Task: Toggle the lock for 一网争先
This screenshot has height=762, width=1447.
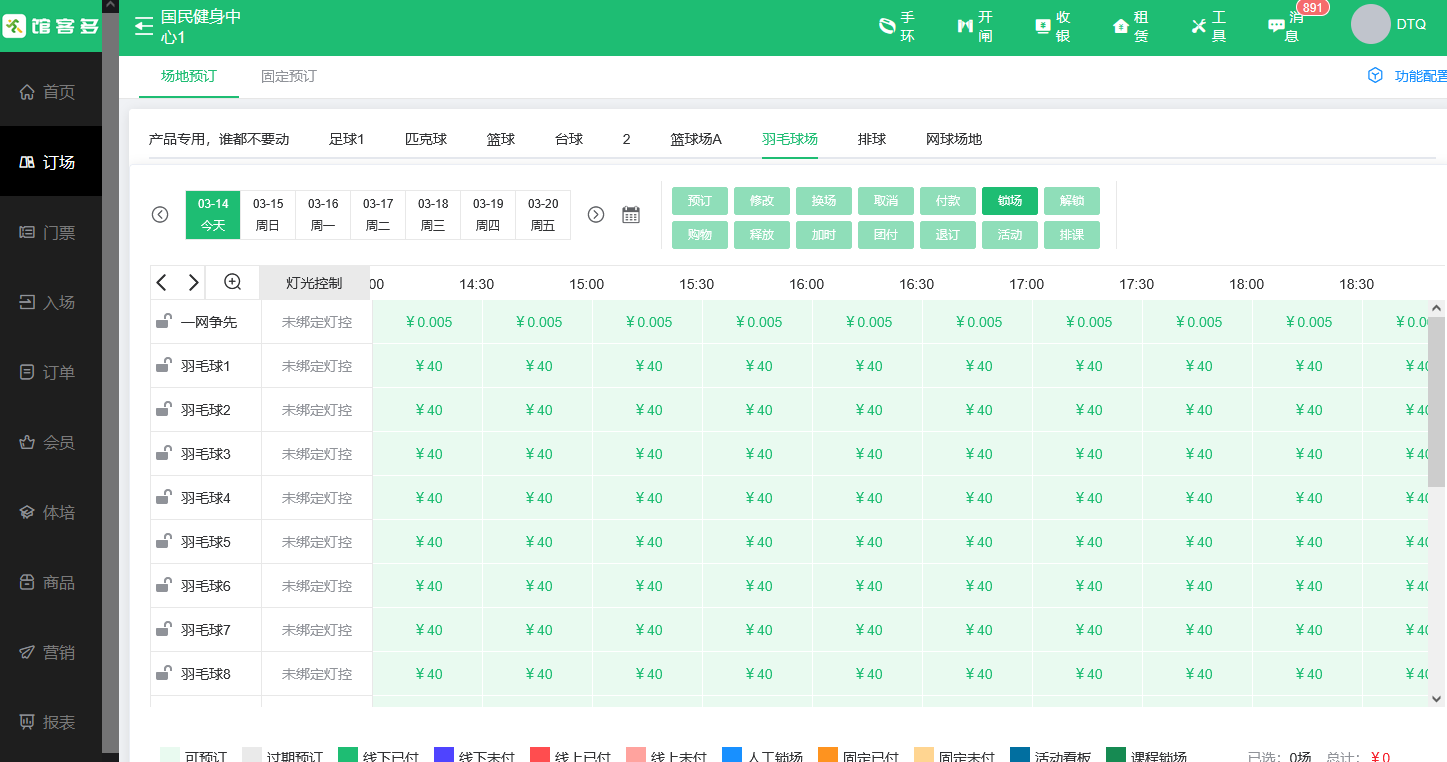Action: (x=162, y=321)
